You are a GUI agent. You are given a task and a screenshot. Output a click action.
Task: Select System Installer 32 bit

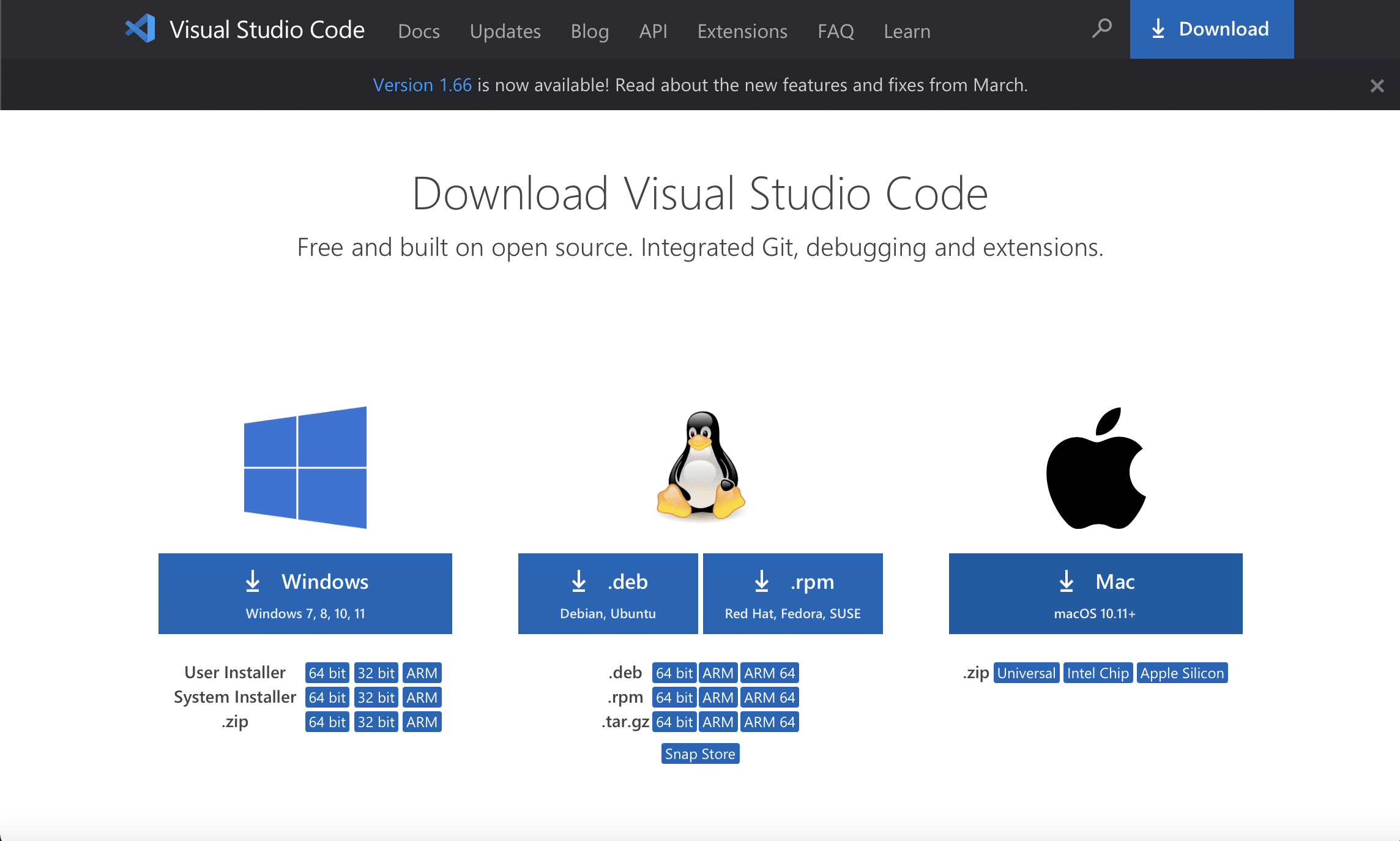pos(376,697)
